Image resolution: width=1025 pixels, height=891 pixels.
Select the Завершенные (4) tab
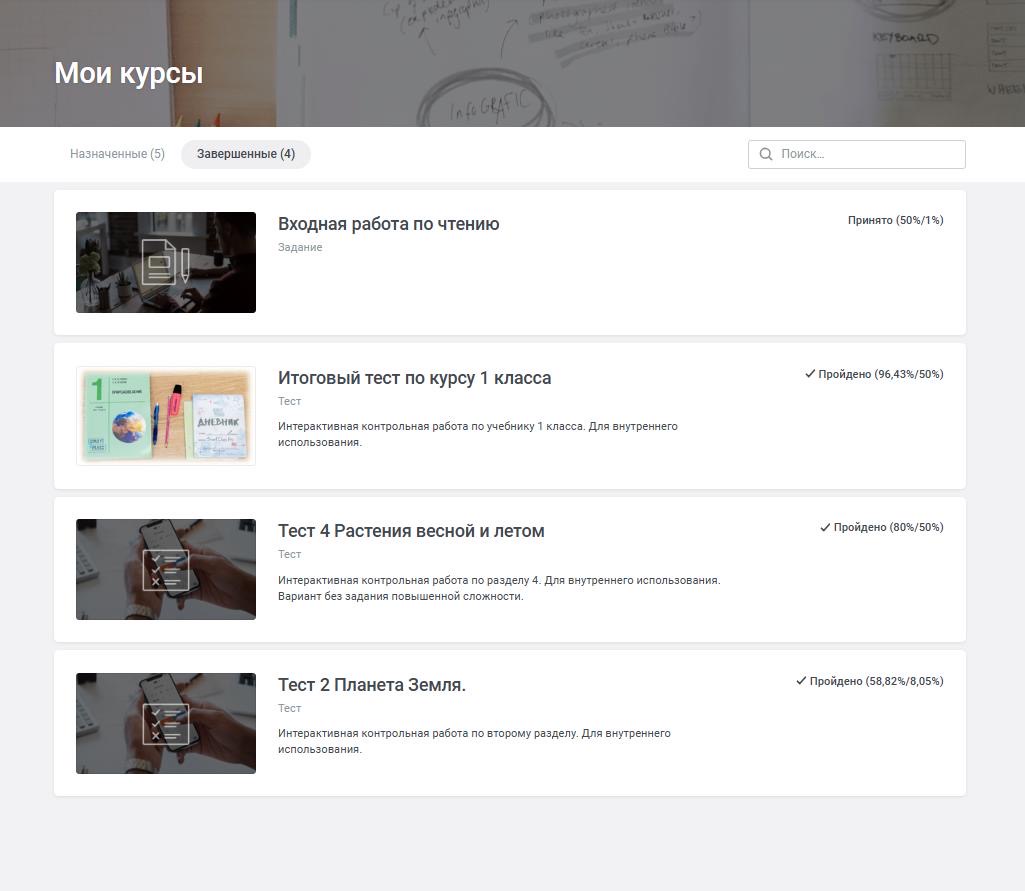246,154
